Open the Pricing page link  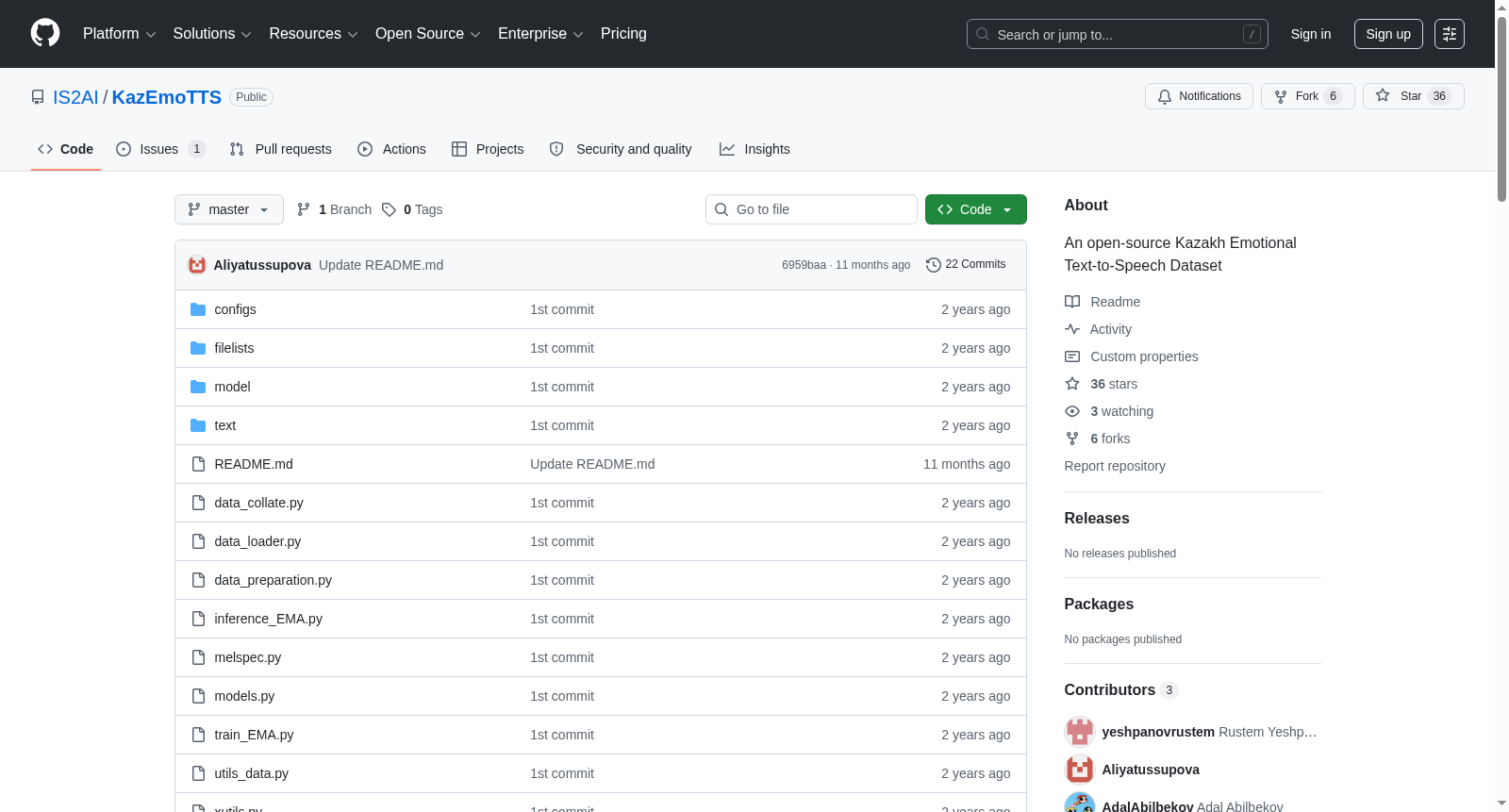tap(623, 34)
